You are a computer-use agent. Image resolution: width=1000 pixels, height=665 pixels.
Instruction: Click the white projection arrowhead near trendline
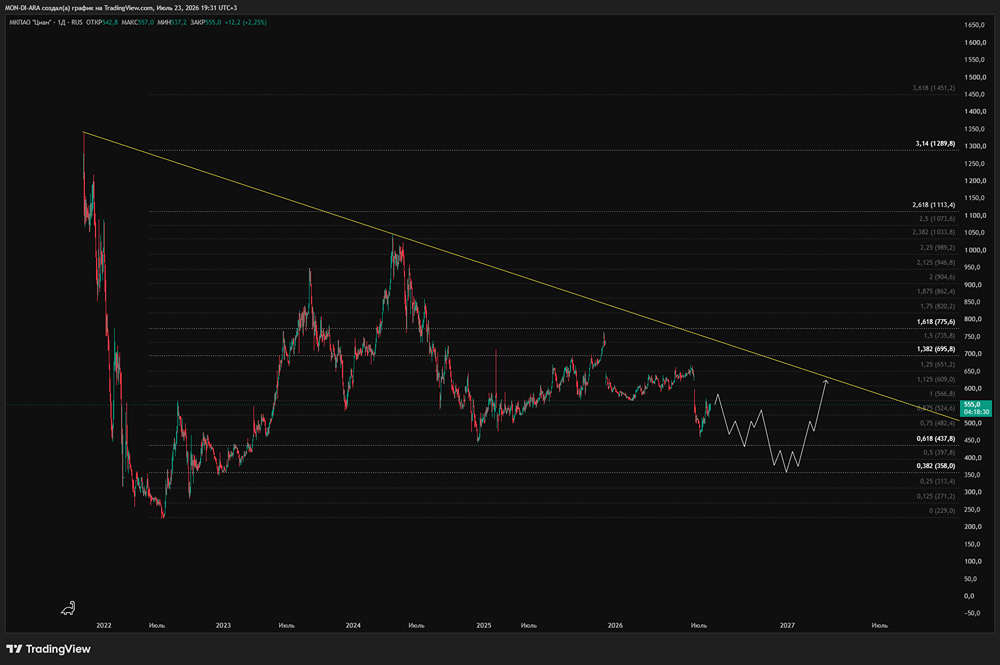(826, 382)
